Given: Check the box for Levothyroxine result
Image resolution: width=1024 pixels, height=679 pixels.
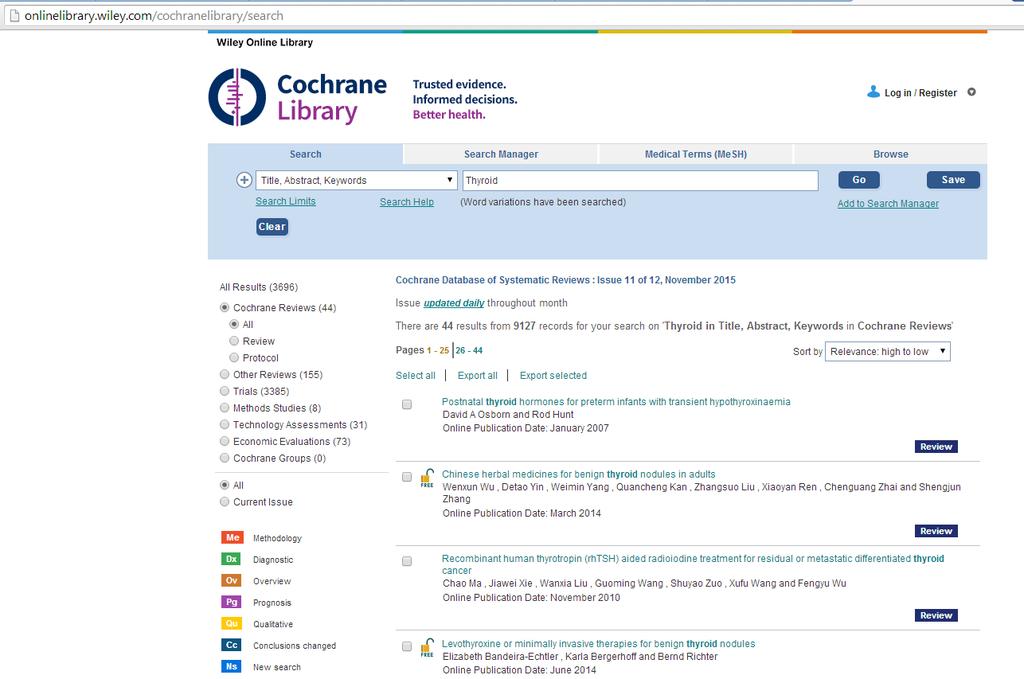Looking at the screenshot, I should pos(407,646).
